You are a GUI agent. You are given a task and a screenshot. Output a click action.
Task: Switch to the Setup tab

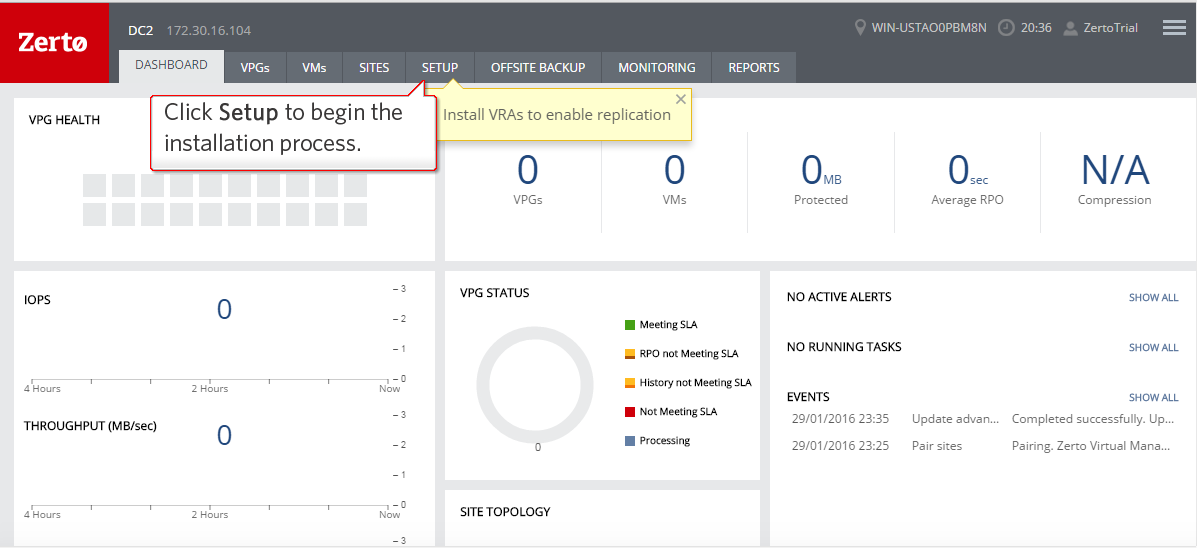click(x=440, y=68)
